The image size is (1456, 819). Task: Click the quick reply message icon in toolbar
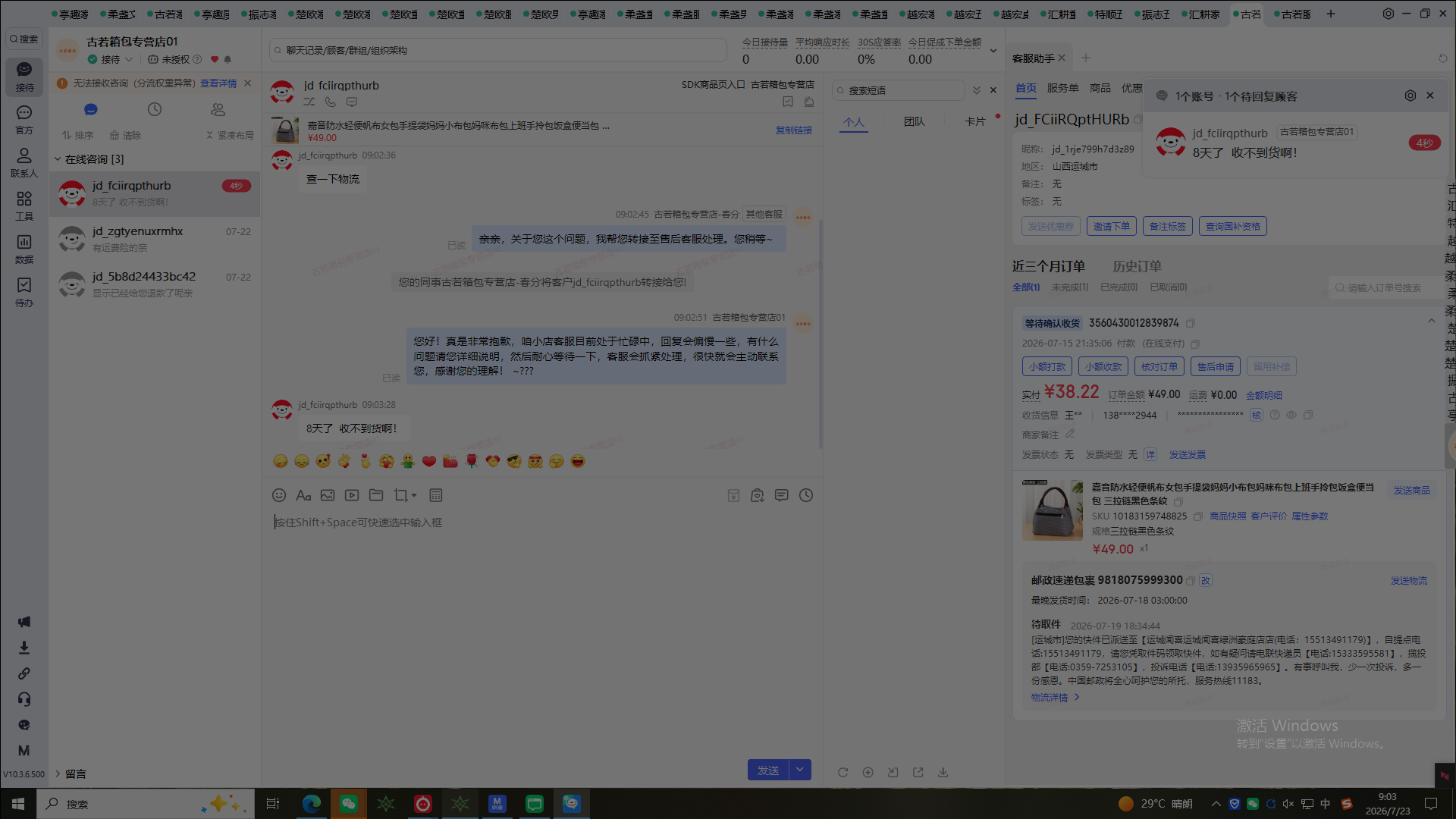click(x=782, y=495)
